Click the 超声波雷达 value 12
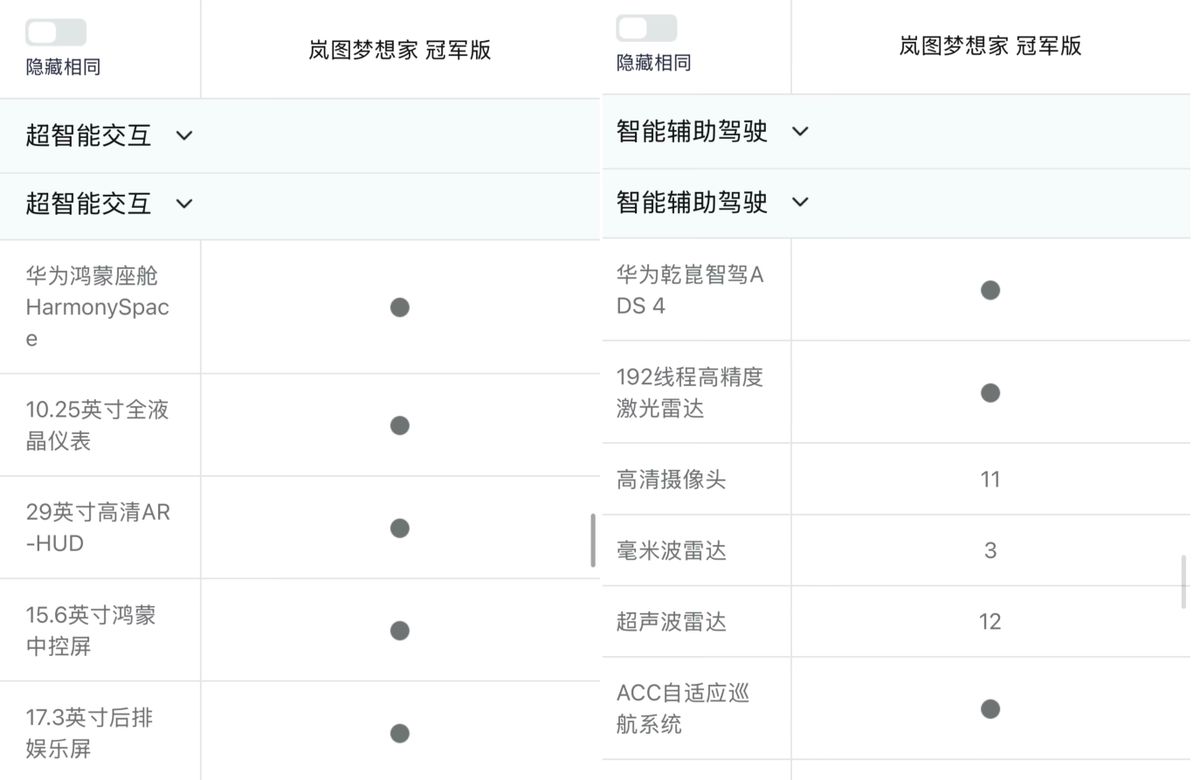This screenshot has width=1200, height=780. (990, 622)
